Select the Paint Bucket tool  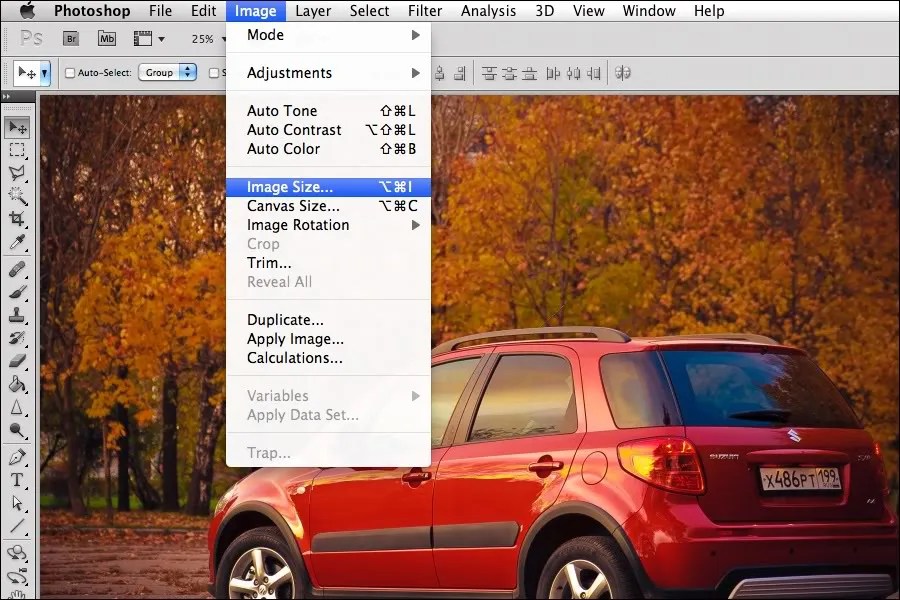[17, 384]
